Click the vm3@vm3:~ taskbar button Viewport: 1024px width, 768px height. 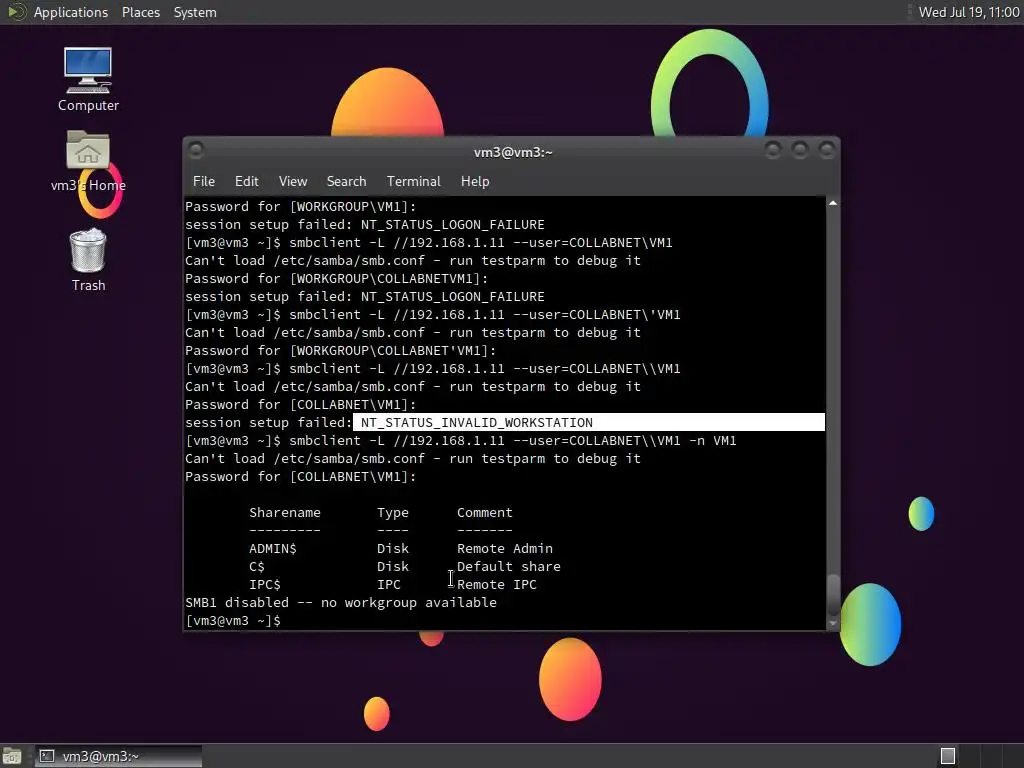click(x=118, y=756)
